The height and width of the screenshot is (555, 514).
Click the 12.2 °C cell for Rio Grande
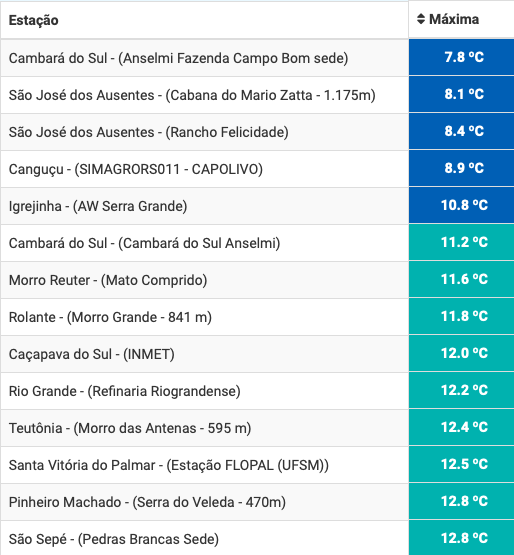(462, 390)
